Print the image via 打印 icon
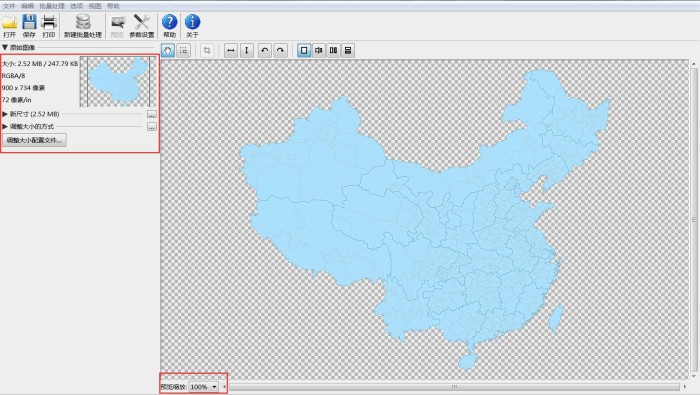The image size is (700, 395). click(49, 25)
